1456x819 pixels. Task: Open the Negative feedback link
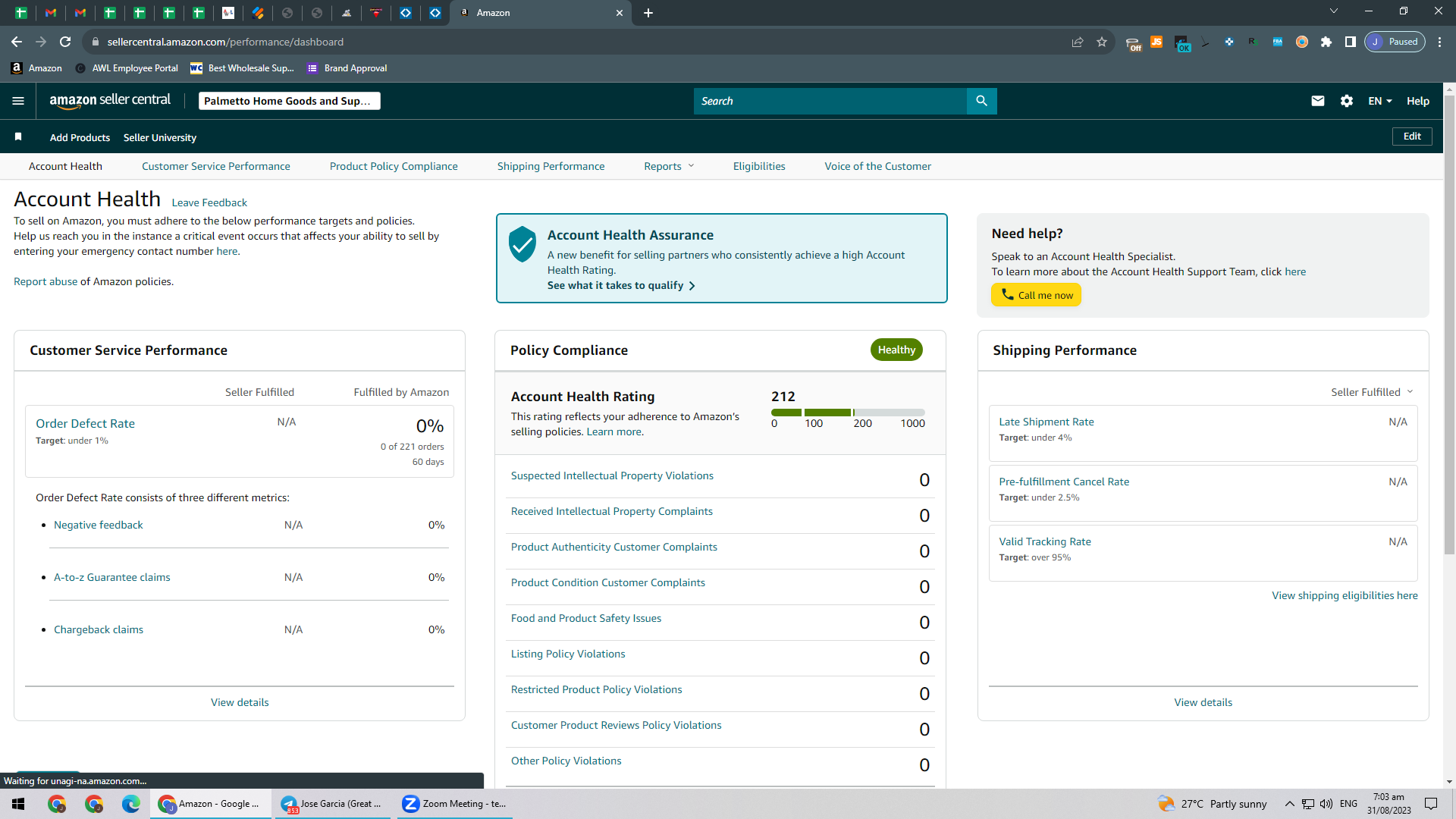pyautogui.click(x=98, y=525)
